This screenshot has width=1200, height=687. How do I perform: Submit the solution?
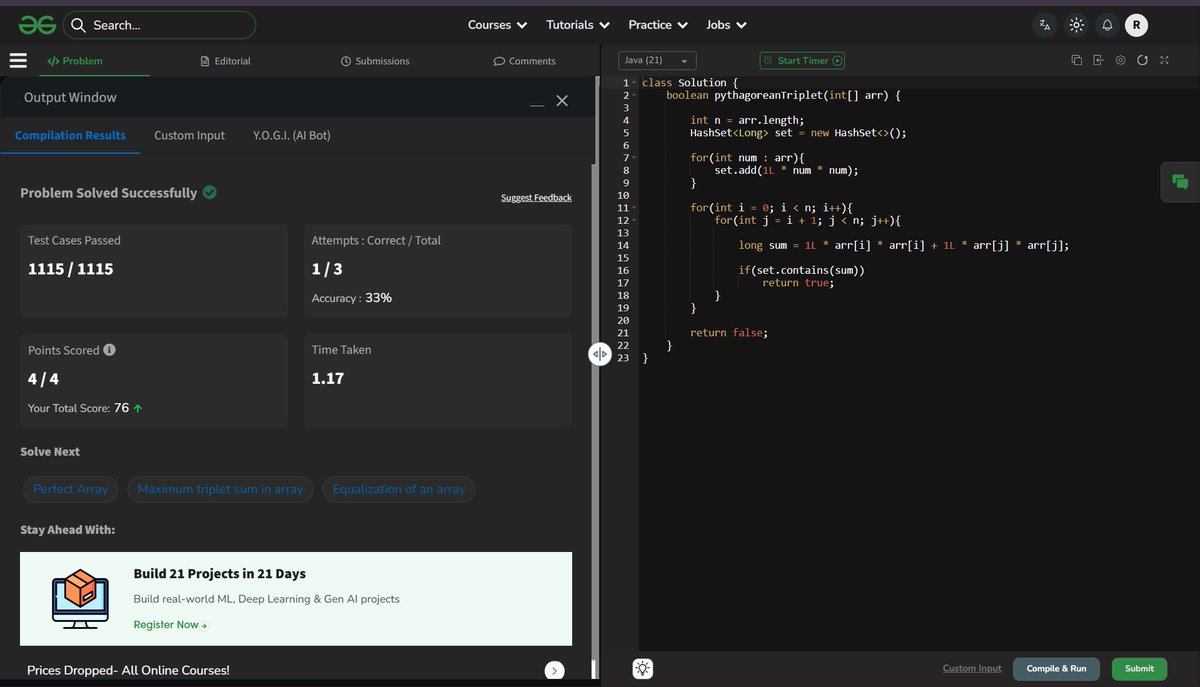[x=1139, y=669]
